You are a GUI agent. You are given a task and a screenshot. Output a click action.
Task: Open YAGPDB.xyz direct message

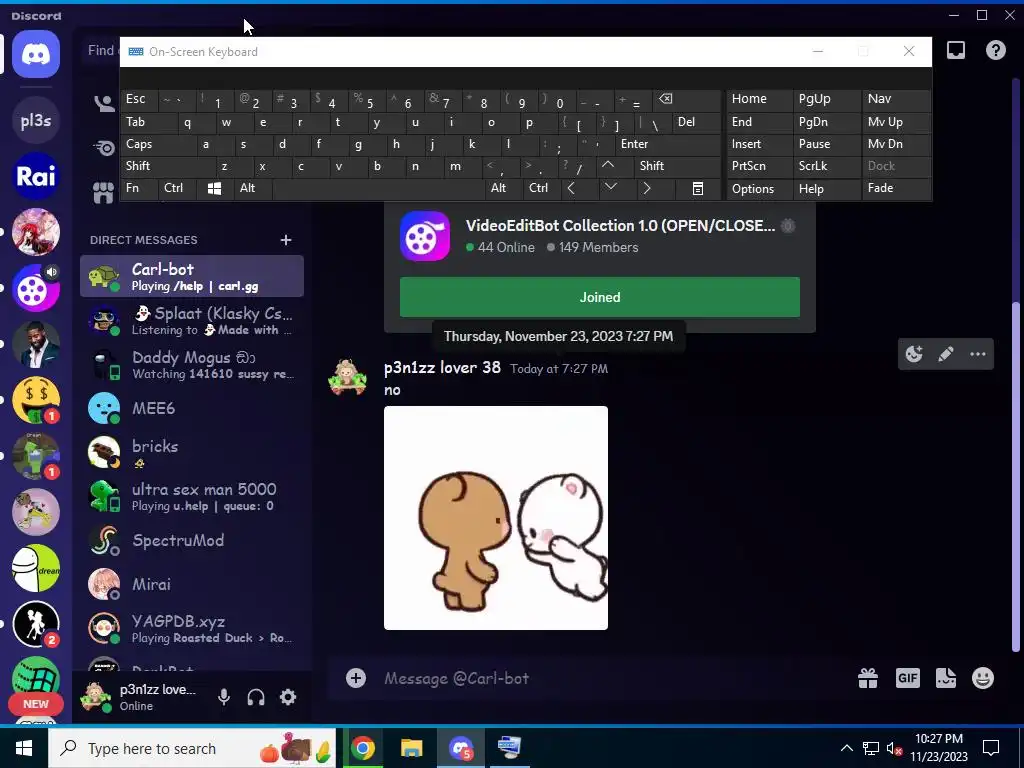click(x=192, y=628)
